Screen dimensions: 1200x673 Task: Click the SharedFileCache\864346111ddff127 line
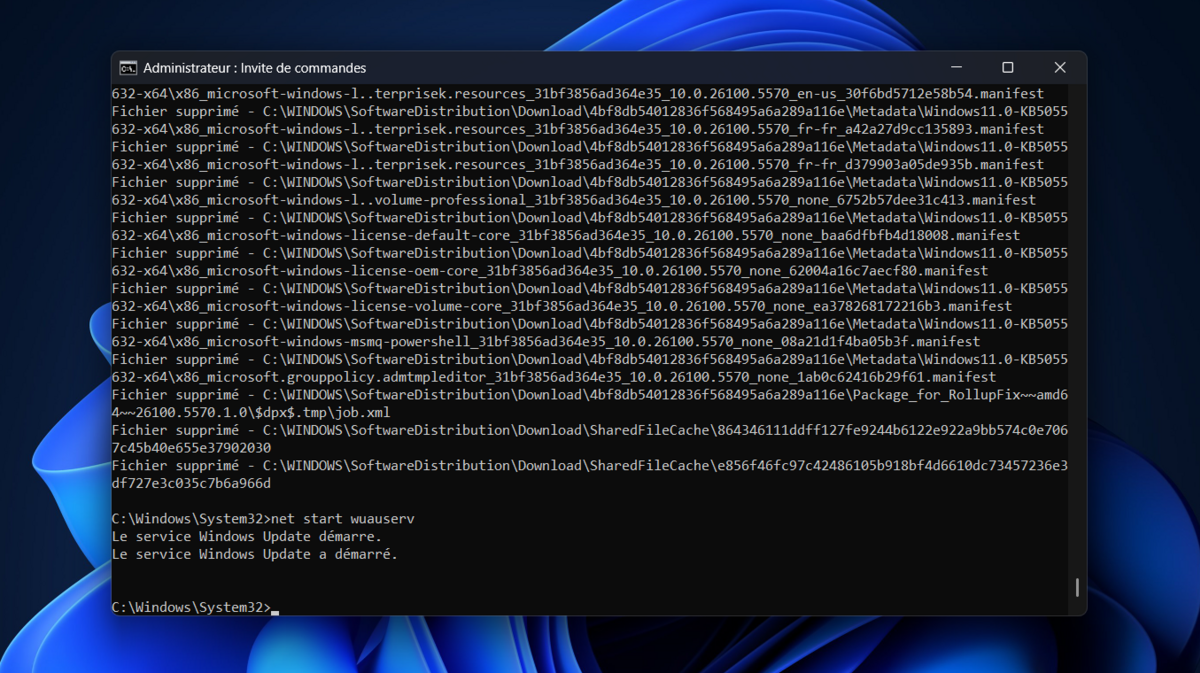(590, 430)
